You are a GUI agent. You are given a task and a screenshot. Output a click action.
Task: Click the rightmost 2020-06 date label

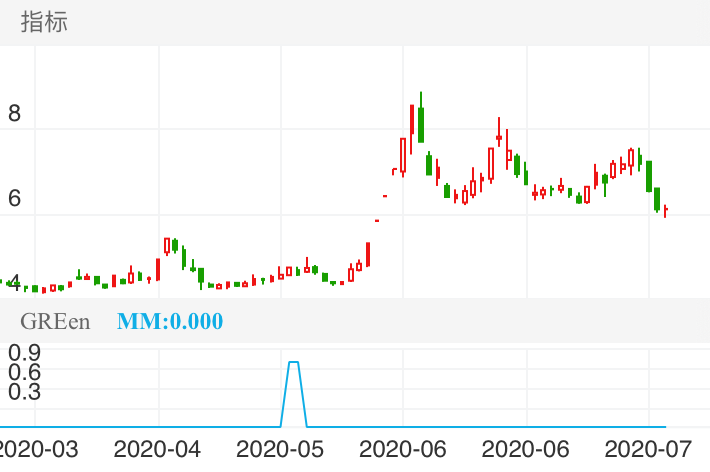click(x=526, y=450)
